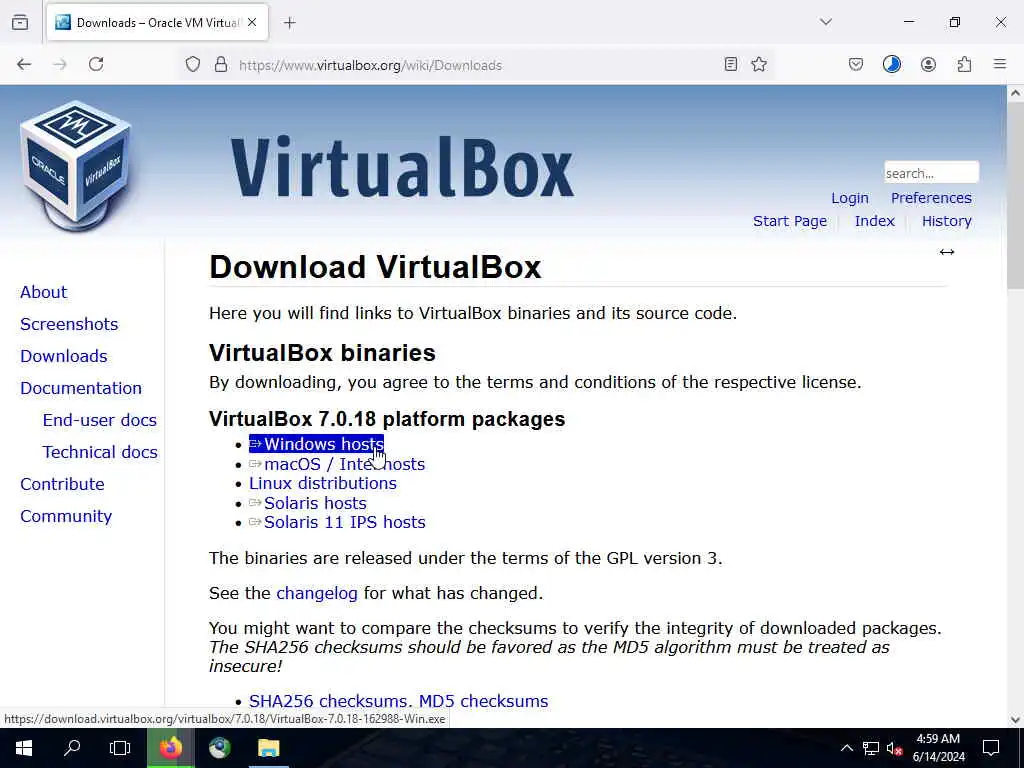Open the Login link
This screenshot has width=1024, height=768.
(x=850, y=198)
